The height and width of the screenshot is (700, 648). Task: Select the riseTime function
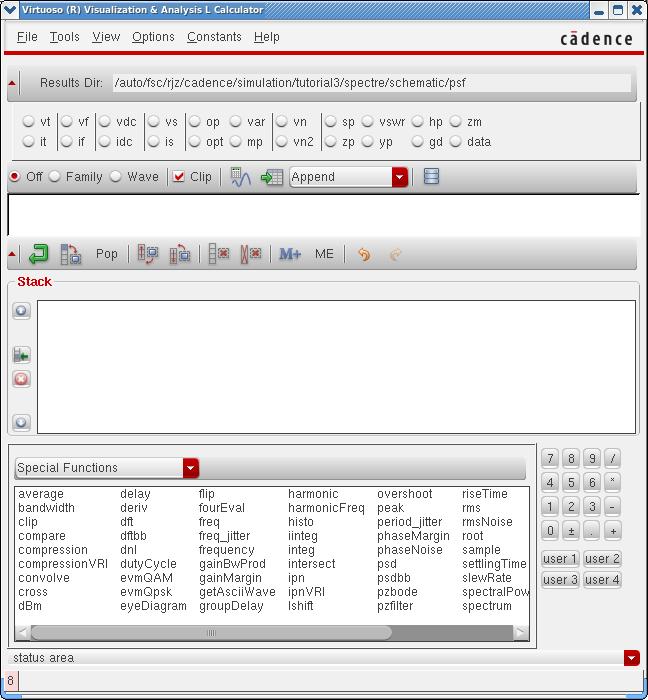(485, 494)
